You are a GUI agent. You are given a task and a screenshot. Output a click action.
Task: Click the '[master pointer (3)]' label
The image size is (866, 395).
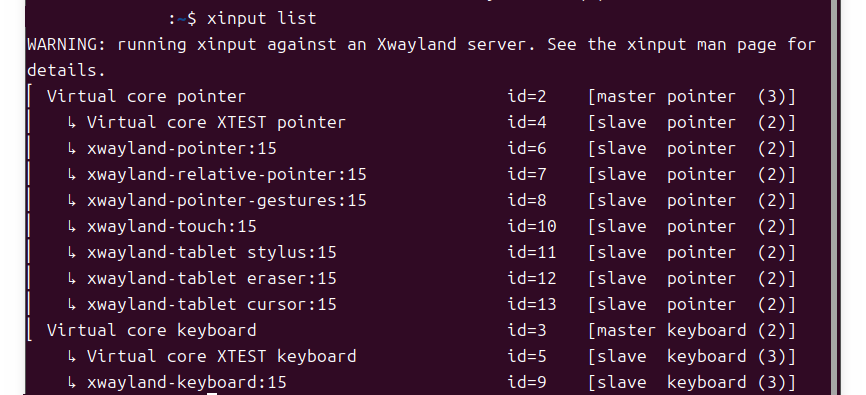(x=691, y=97)
